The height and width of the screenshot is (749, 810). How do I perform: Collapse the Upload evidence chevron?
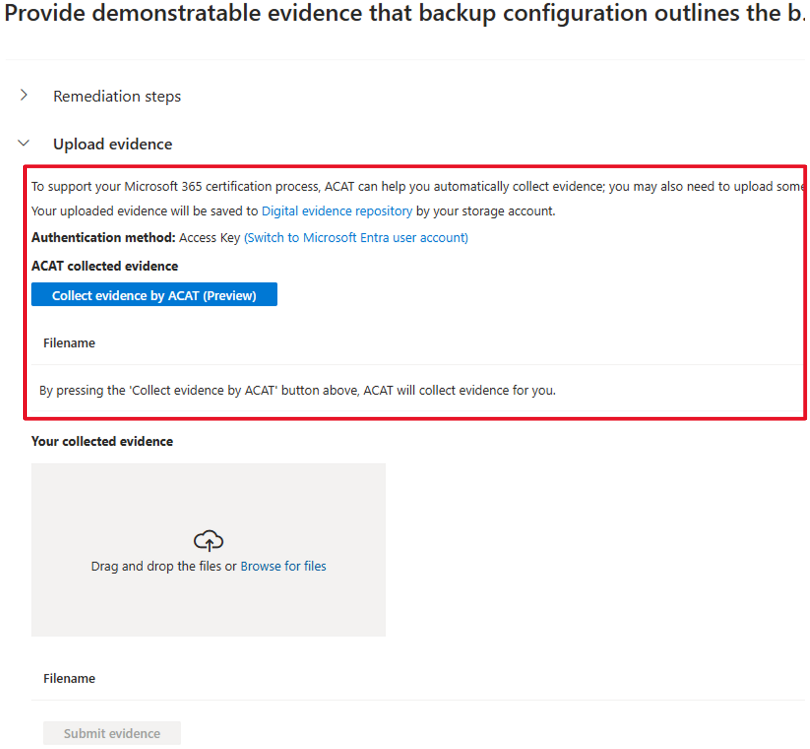click(24, 143)
